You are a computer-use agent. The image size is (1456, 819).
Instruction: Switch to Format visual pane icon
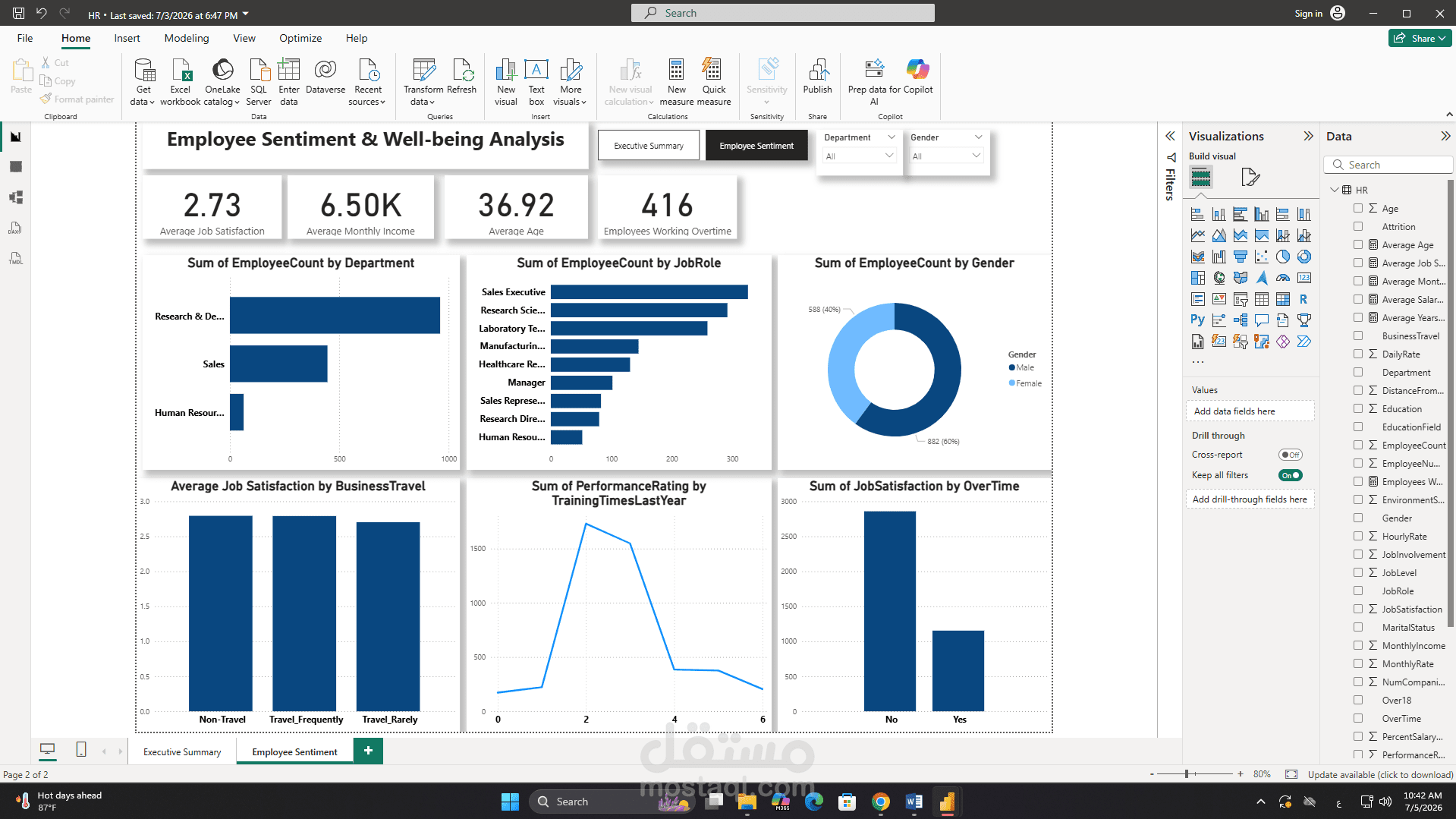(1250, 178)
